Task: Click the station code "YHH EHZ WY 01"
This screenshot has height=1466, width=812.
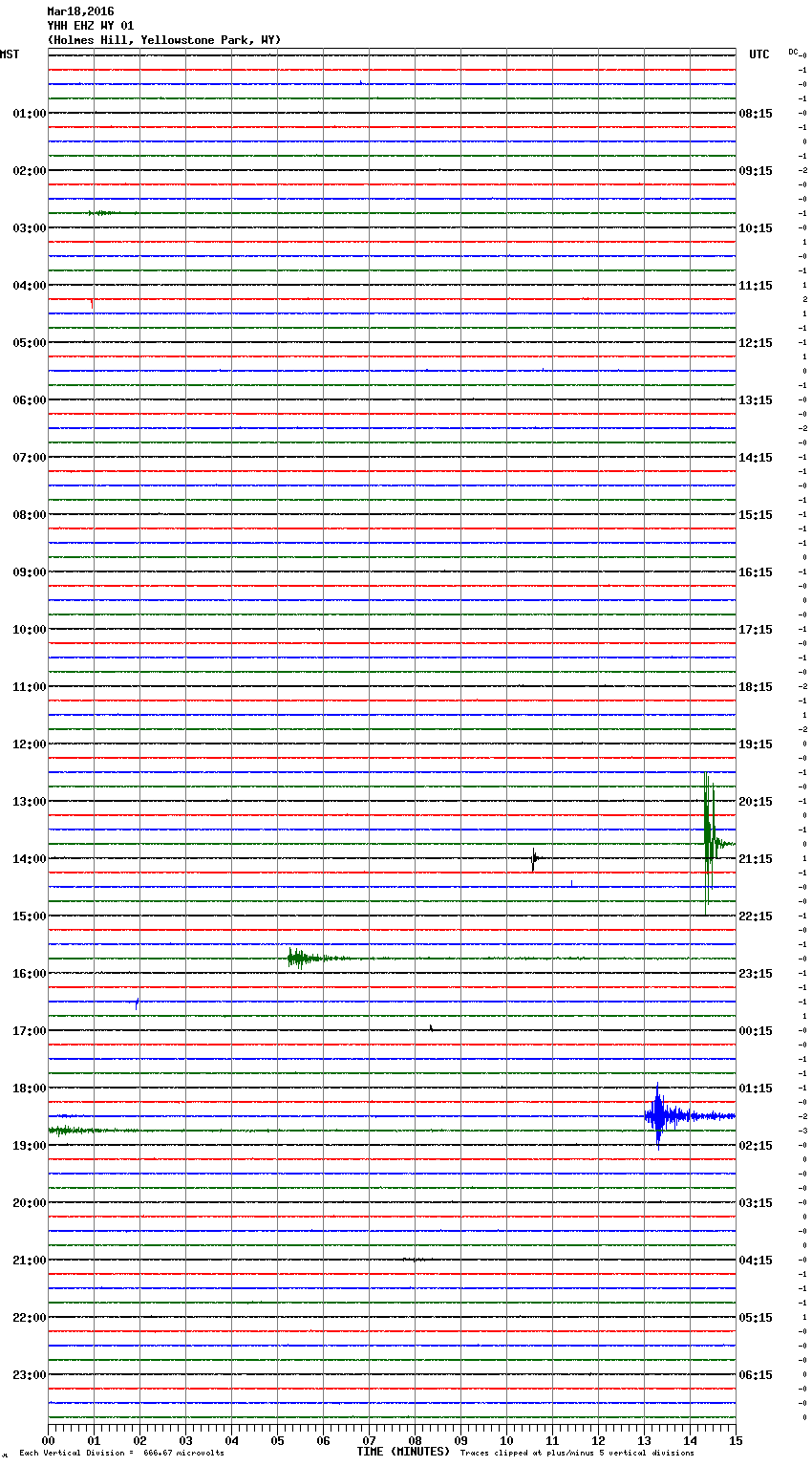Action: (91, 26)
